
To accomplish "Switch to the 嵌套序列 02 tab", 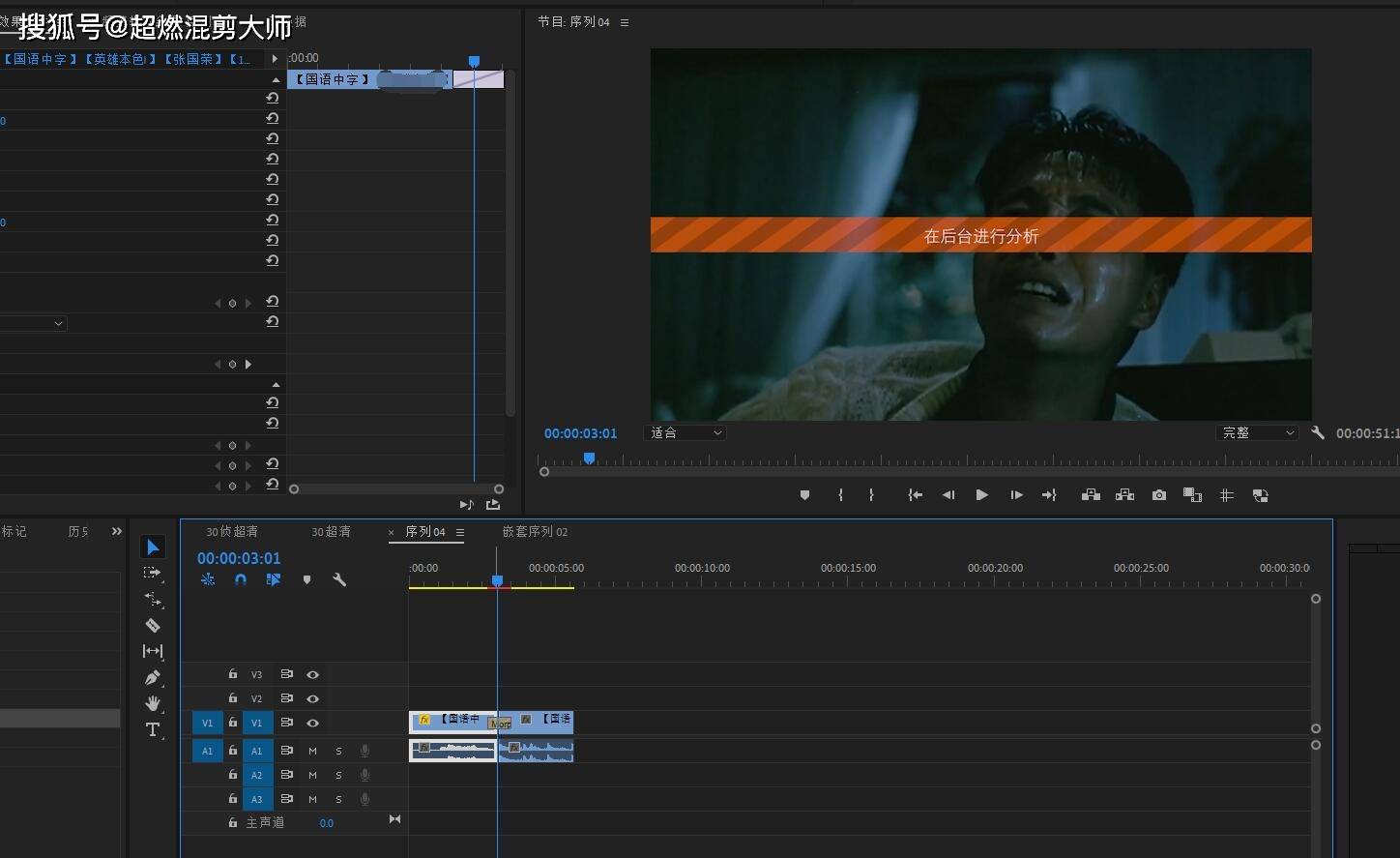I will coord(535,532).
